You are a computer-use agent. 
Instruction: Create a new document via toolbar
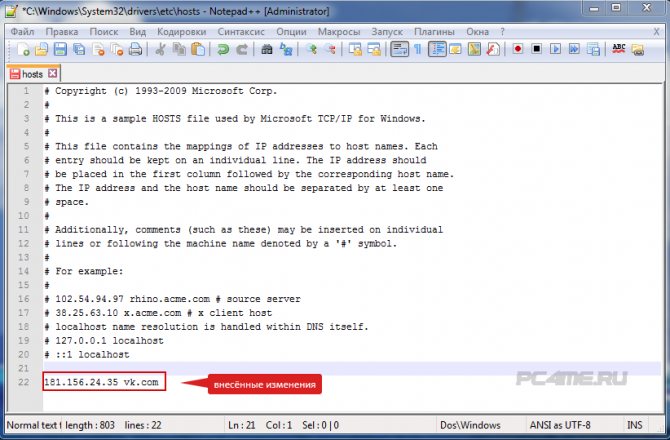click(23, 50)
